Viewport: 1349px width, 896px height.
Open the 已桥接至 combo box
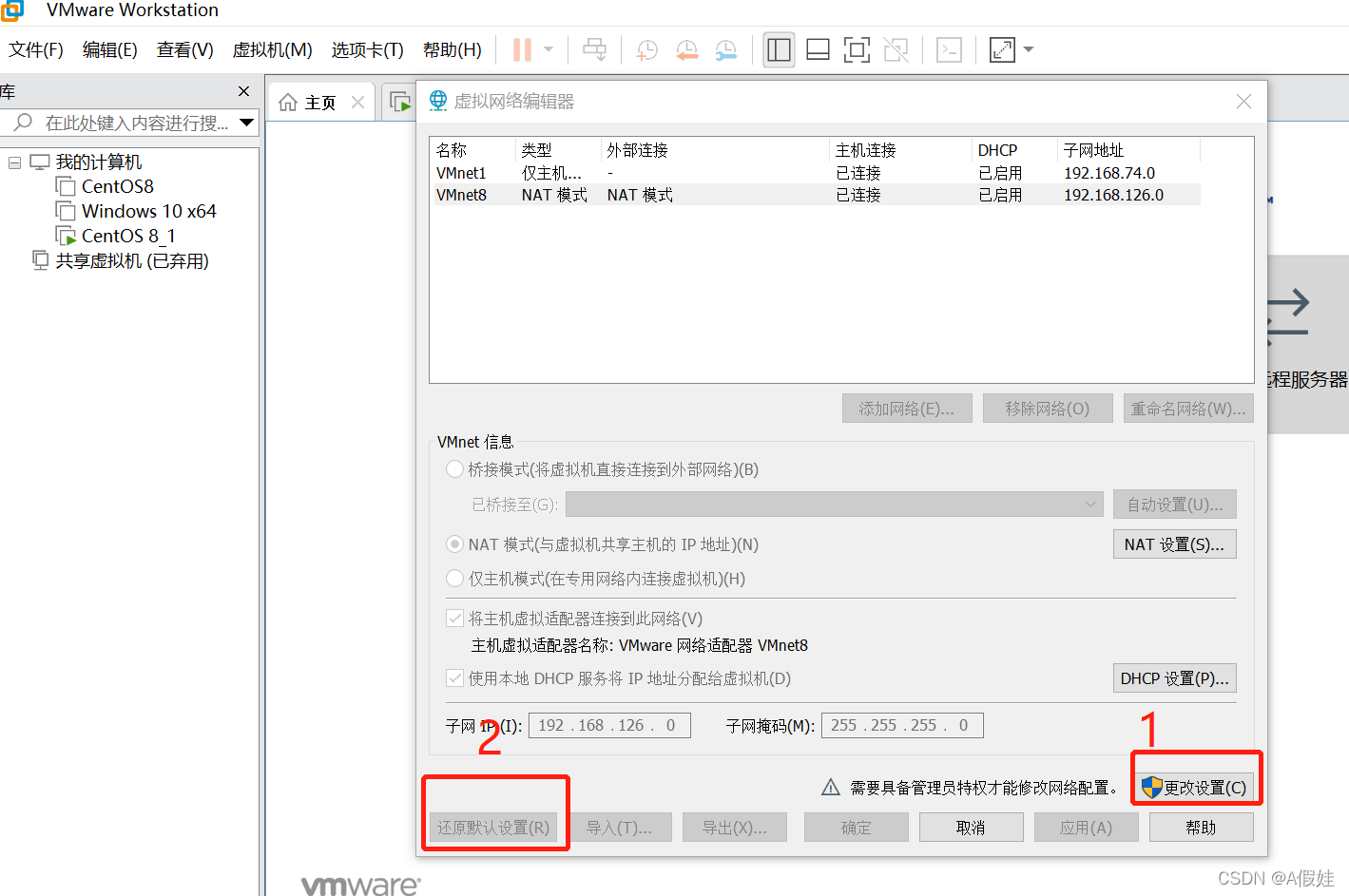click(834, 504)
